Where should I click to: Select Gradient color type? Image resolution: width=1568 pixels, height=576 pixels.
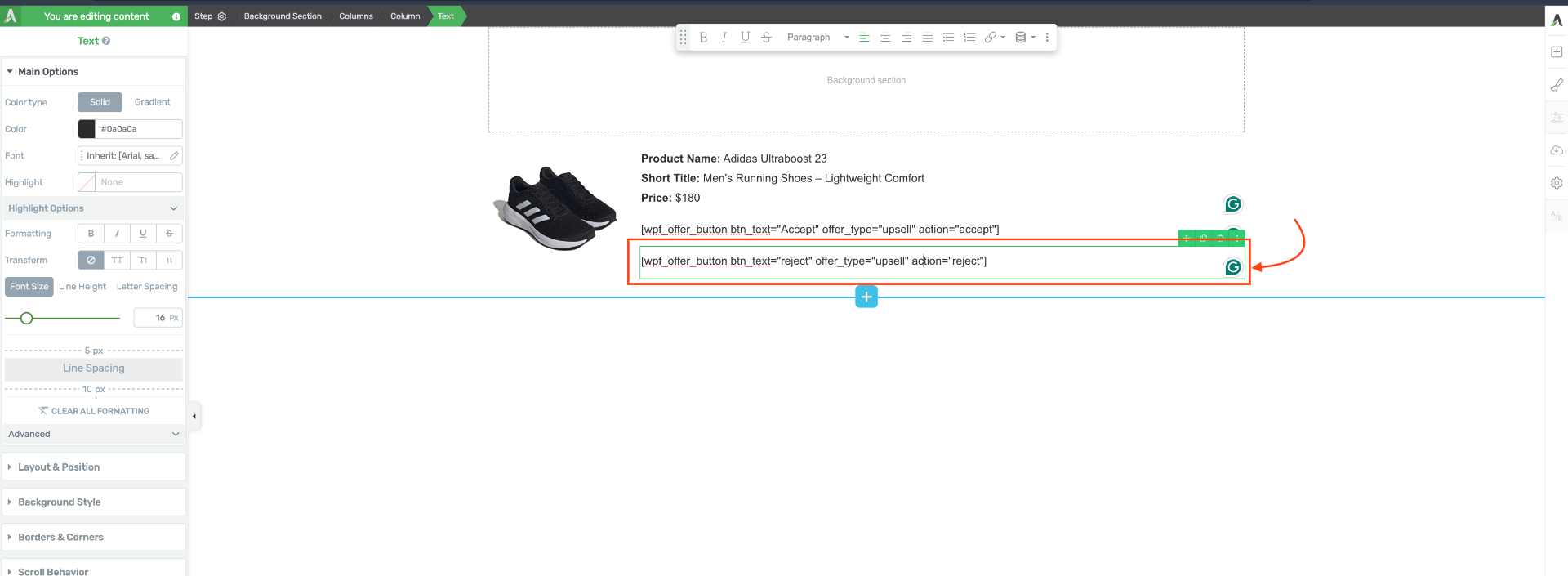click(153, 102)
